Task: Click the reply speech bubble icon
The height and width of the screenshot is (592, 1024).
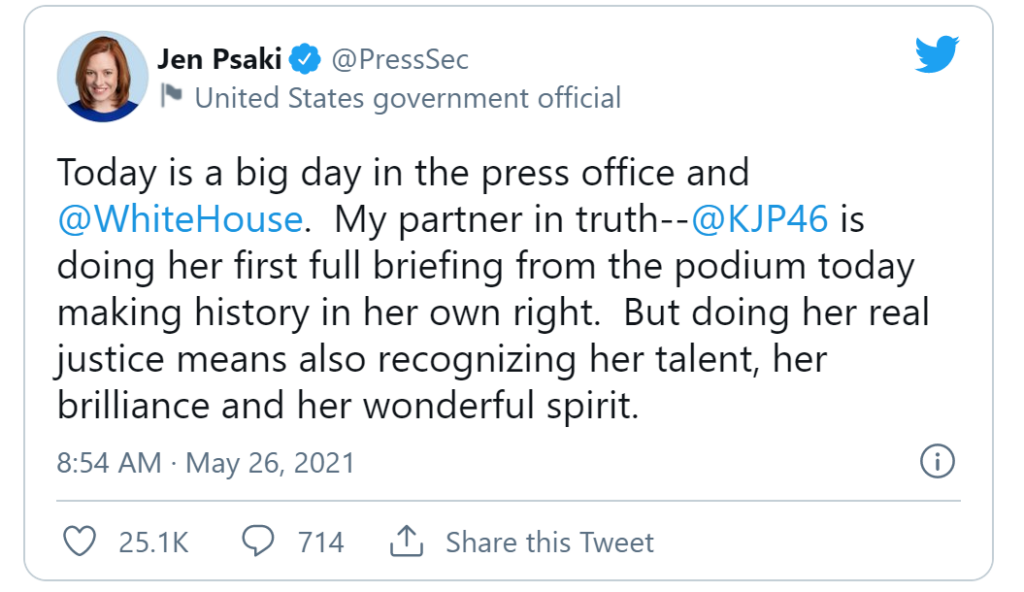Action: [x=259, y=542]
